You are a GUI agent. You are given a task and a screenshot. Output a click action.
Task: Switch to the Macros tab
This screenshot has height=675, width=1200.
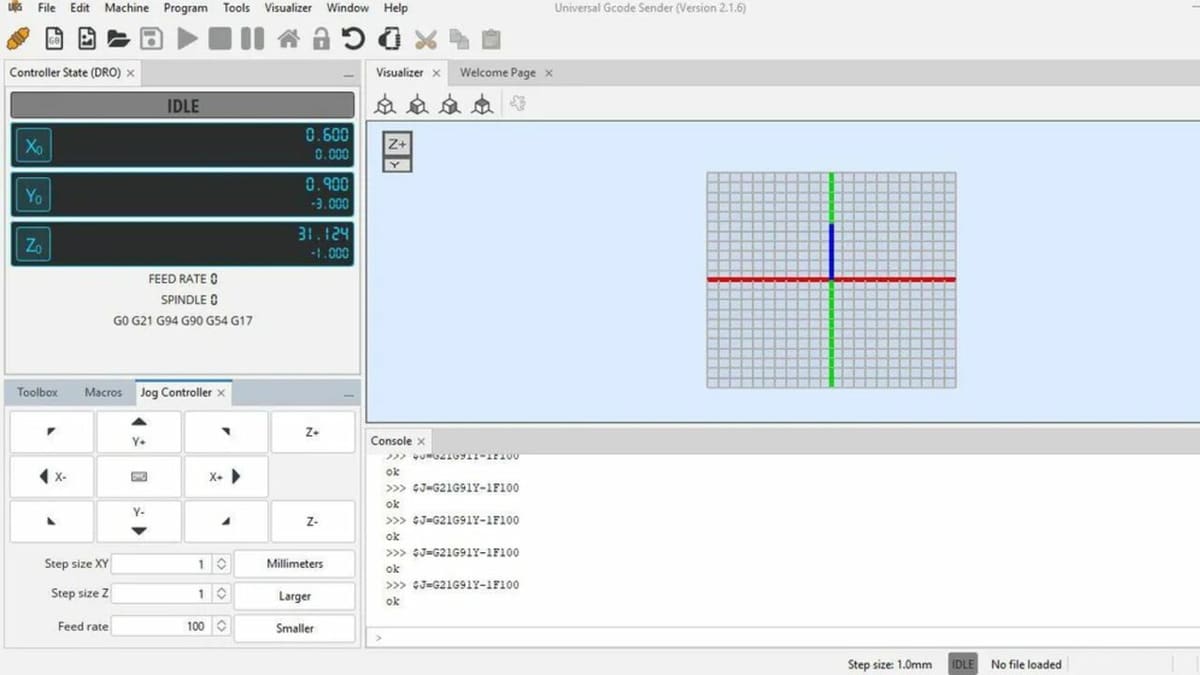point(103,393)
